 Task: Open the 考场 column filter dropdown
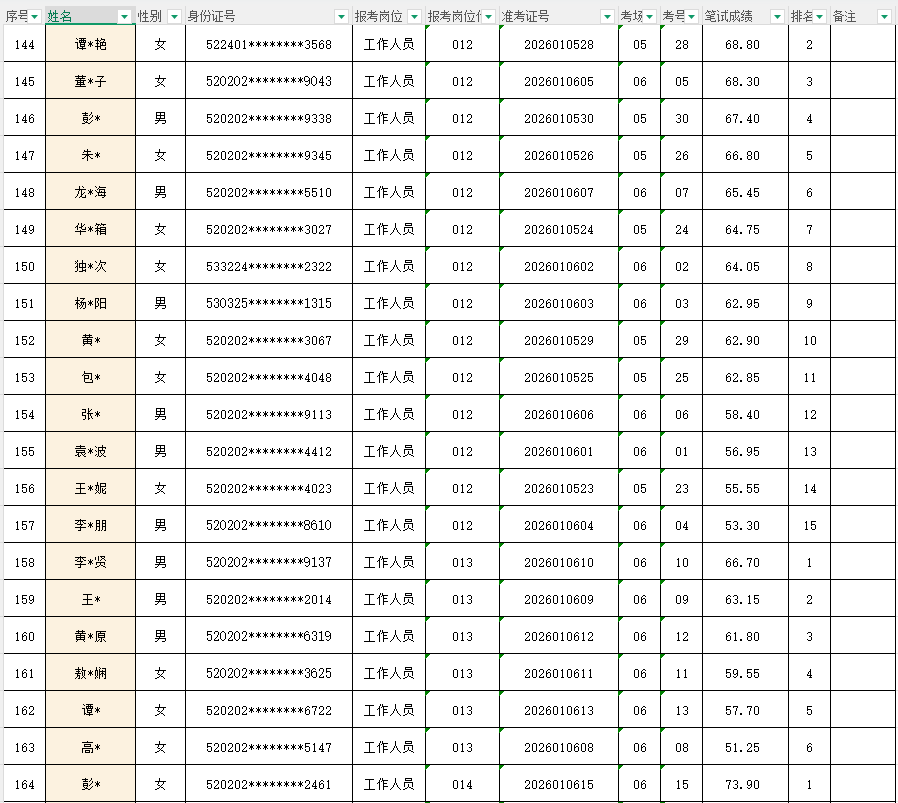coord(649,17)
